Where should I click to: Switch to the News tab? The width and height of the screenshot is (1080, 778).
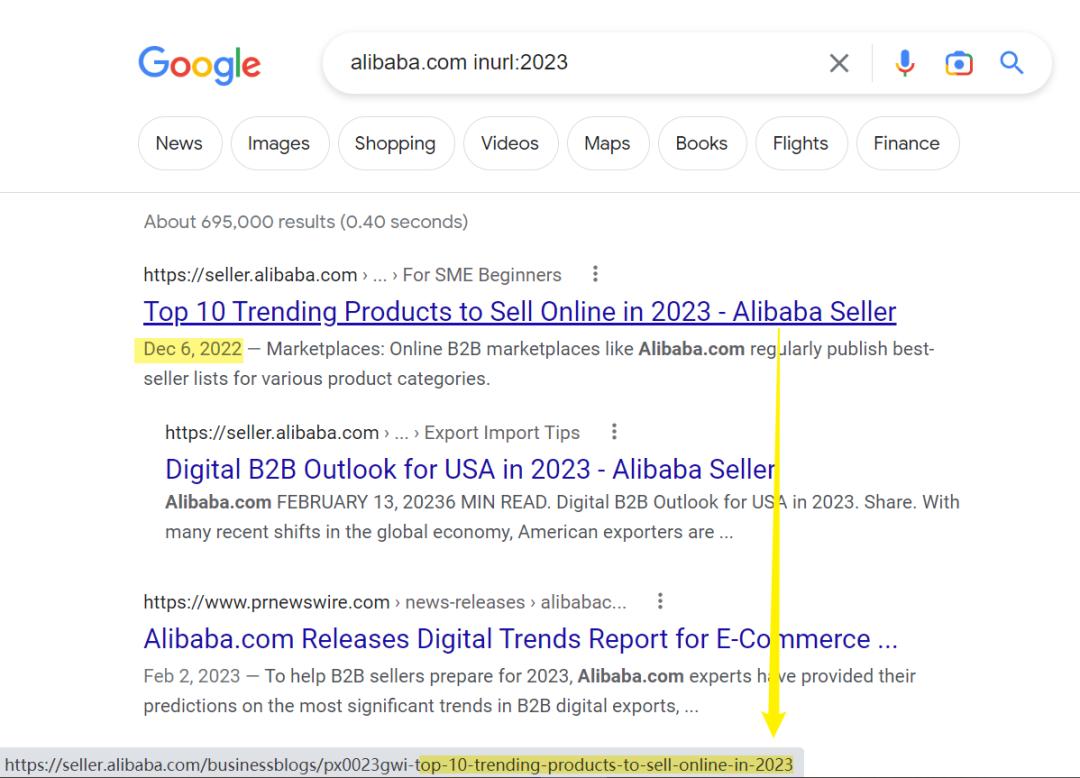point(179,143)
